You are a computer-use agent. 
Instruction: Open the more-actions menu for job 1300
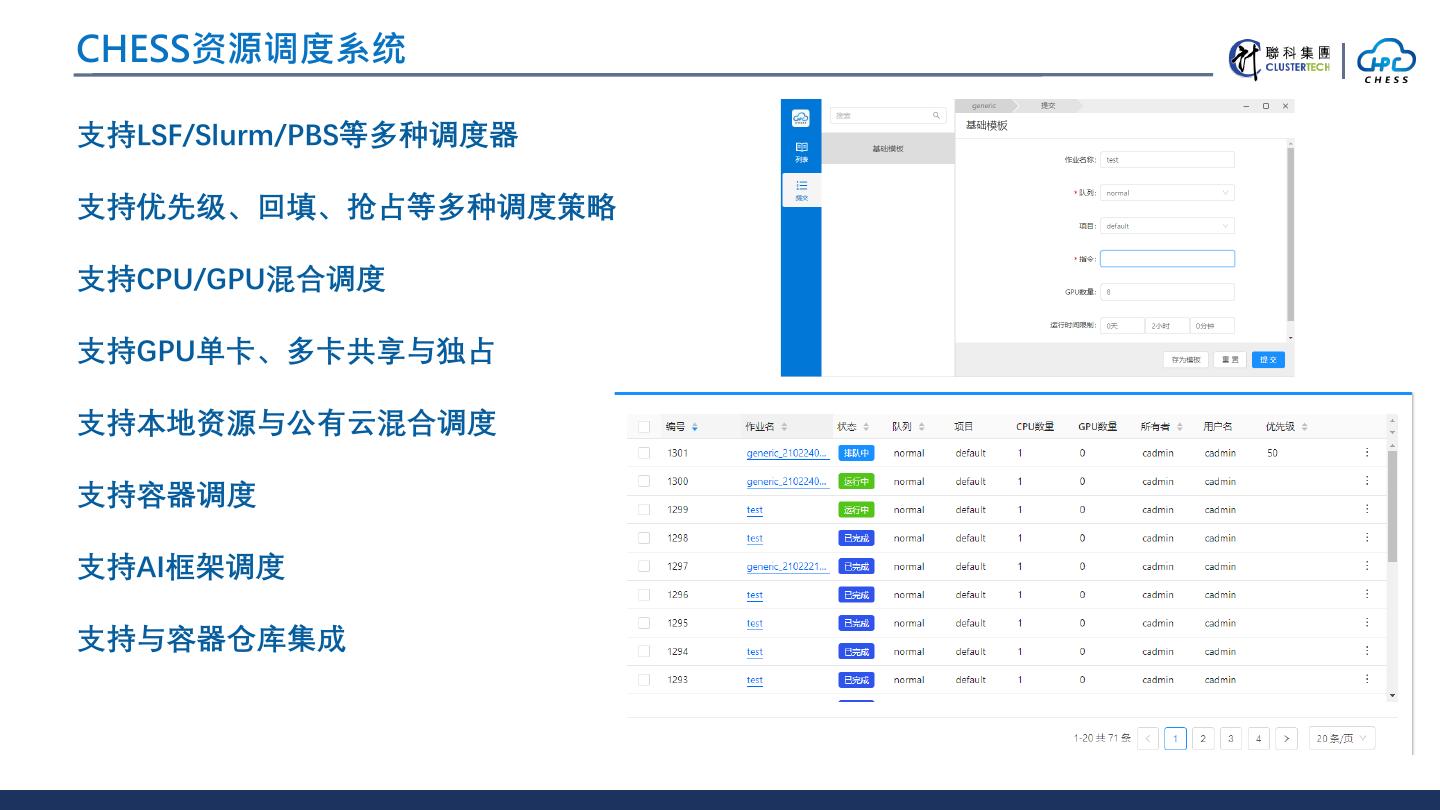(x=1367, y=481)
